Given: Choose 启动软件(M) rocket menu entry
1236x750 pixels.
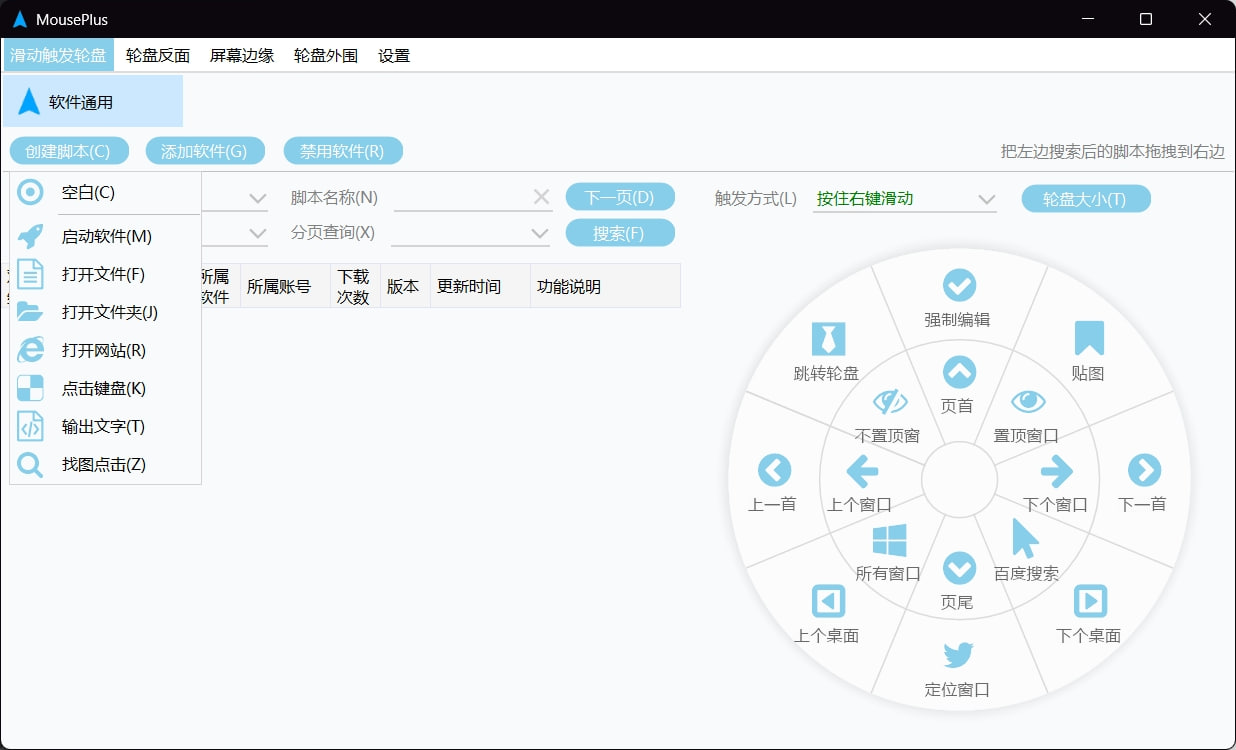Looking at the screenshot, I should [x=105, y=237].
